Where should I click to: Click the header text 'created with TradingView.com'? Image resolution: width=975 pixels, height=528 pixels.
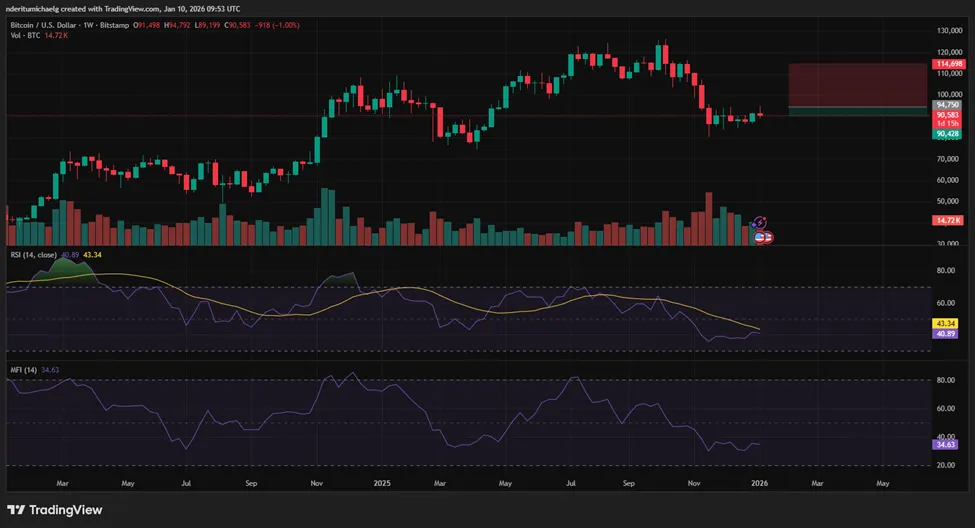pyautogui.click(x=111, y=9)
